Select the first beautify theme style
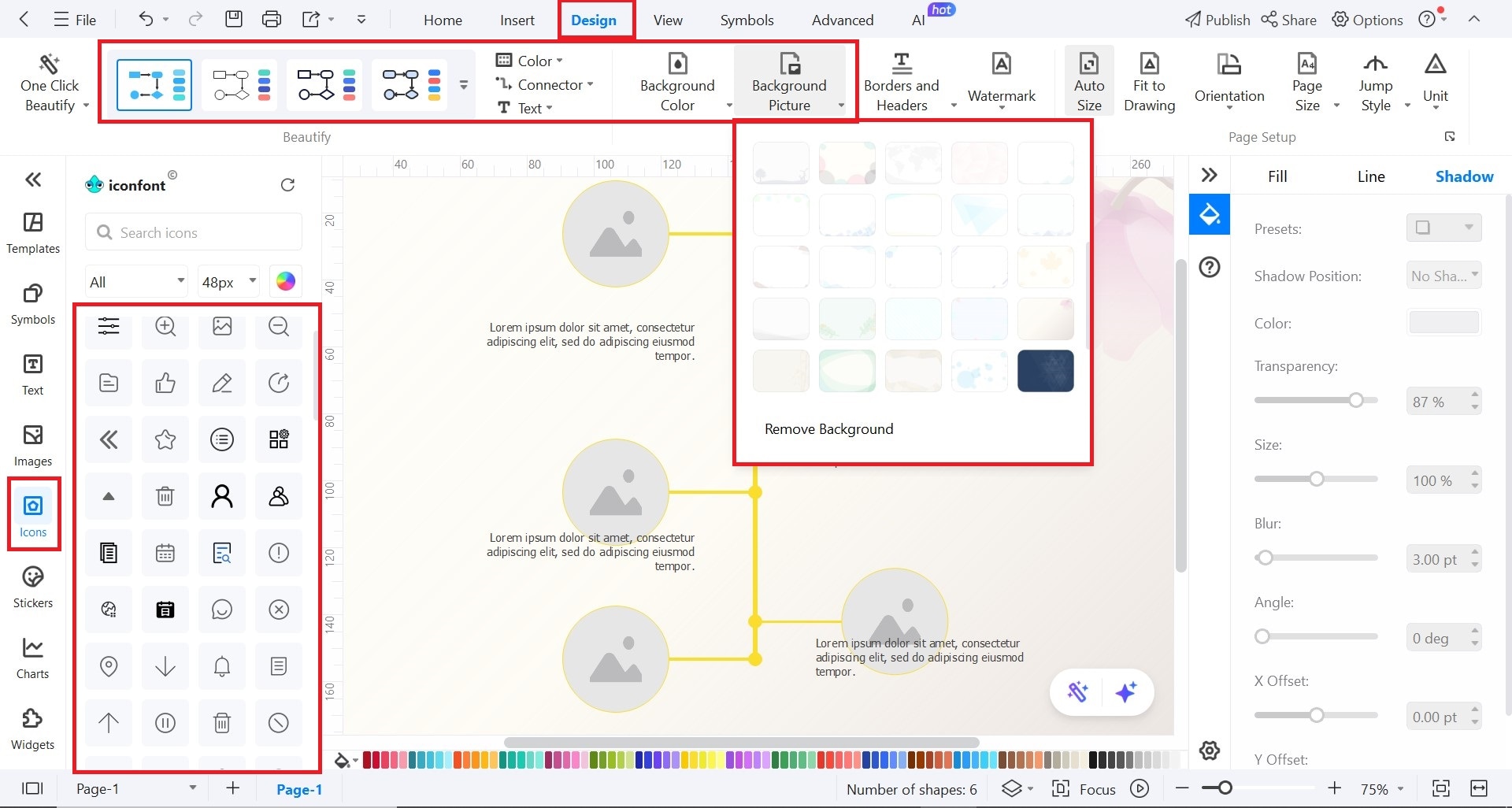This screenshot has width=1512, height=808. coord(154,84)
